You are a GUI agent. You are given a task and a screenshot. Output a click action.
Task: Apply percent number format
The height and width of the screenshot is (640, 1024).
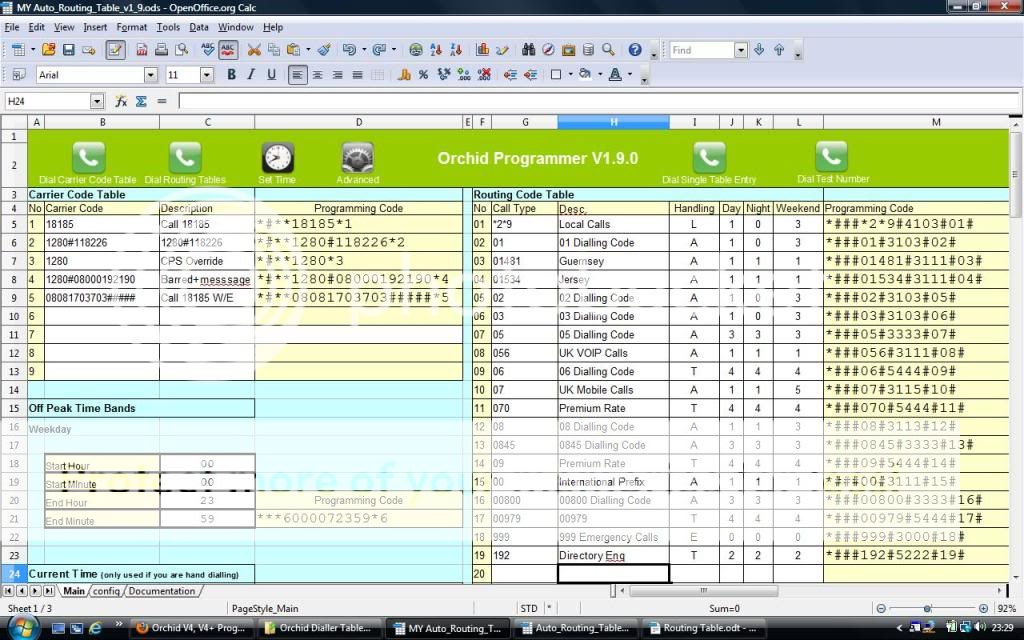pos(423,74)
